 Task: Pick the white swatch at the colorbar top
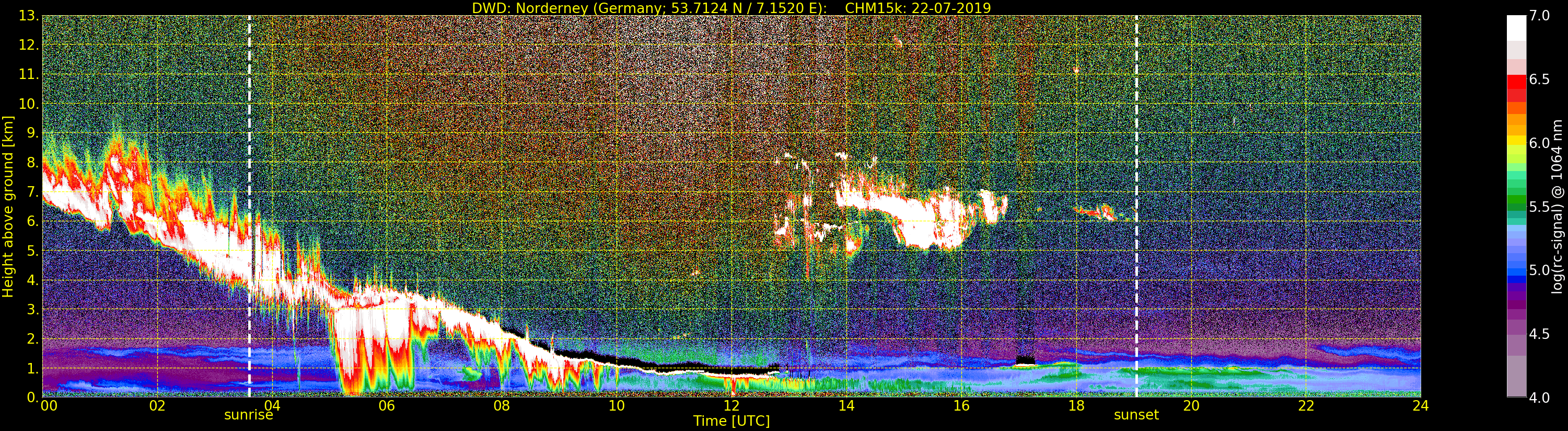1516,27
